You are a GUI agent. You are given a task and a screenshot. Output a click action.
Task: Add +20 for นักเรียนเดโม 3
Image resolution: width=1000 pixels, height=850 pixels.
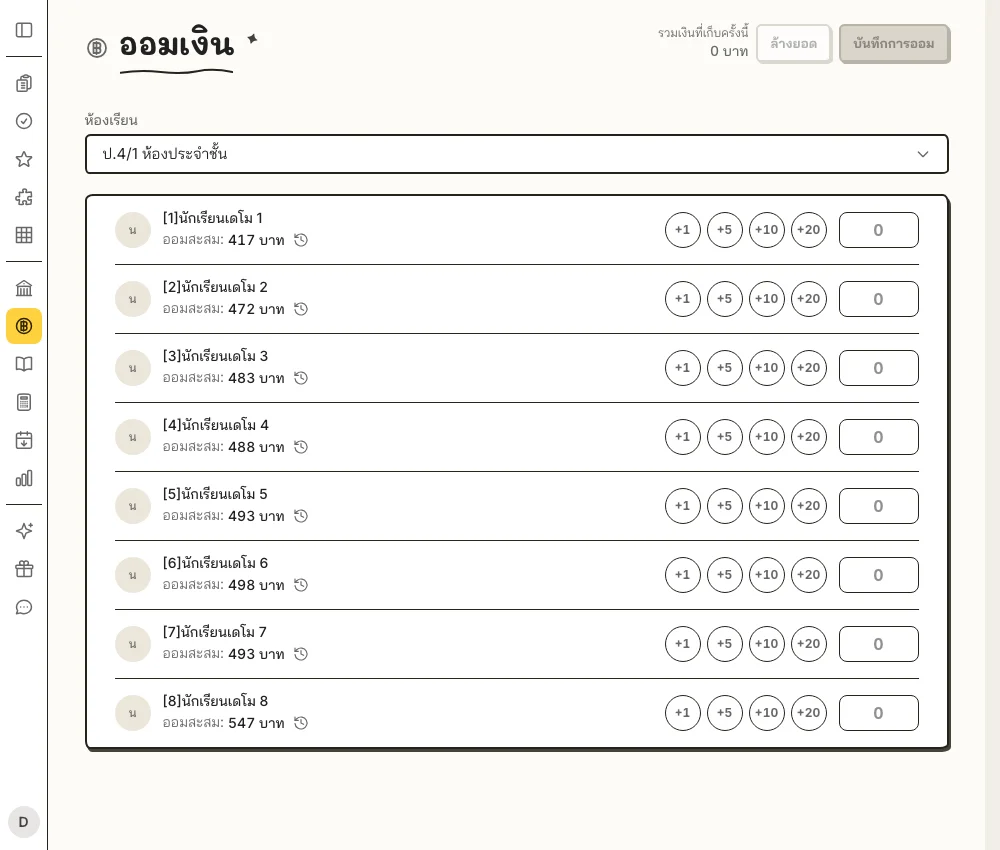[809, 368]
